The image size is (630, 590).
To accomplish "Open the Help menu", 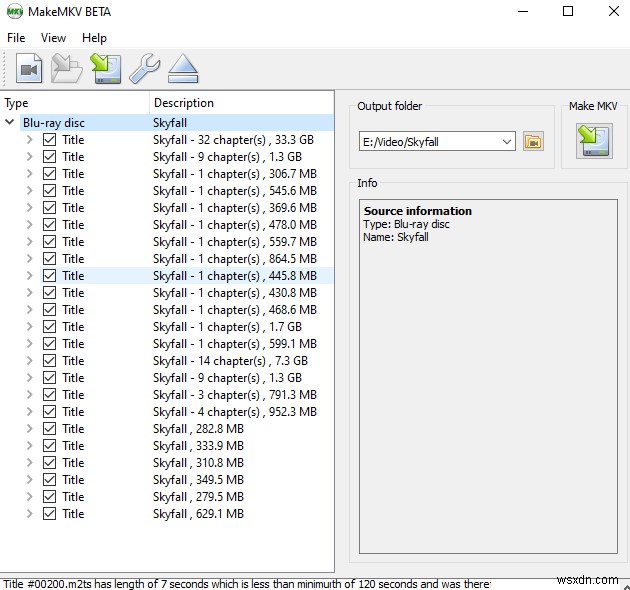I will pyautogui.click(x=94, y=38).
